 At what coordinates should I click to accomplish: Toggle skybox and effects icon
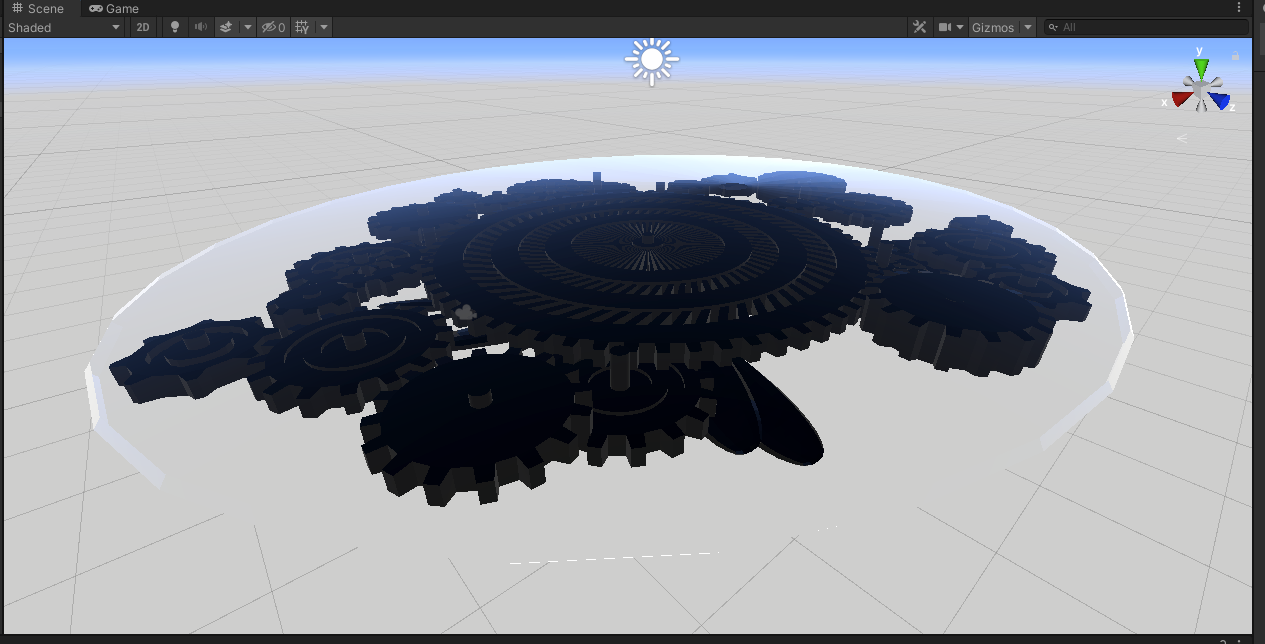[227, 27]
